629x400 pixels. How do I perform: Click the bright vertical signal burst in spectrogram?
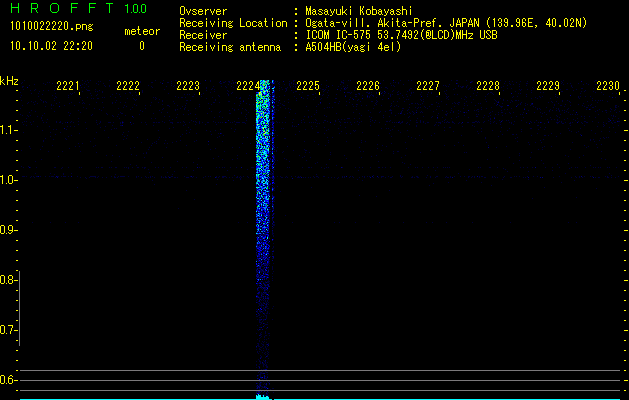[x=264, y=237]
